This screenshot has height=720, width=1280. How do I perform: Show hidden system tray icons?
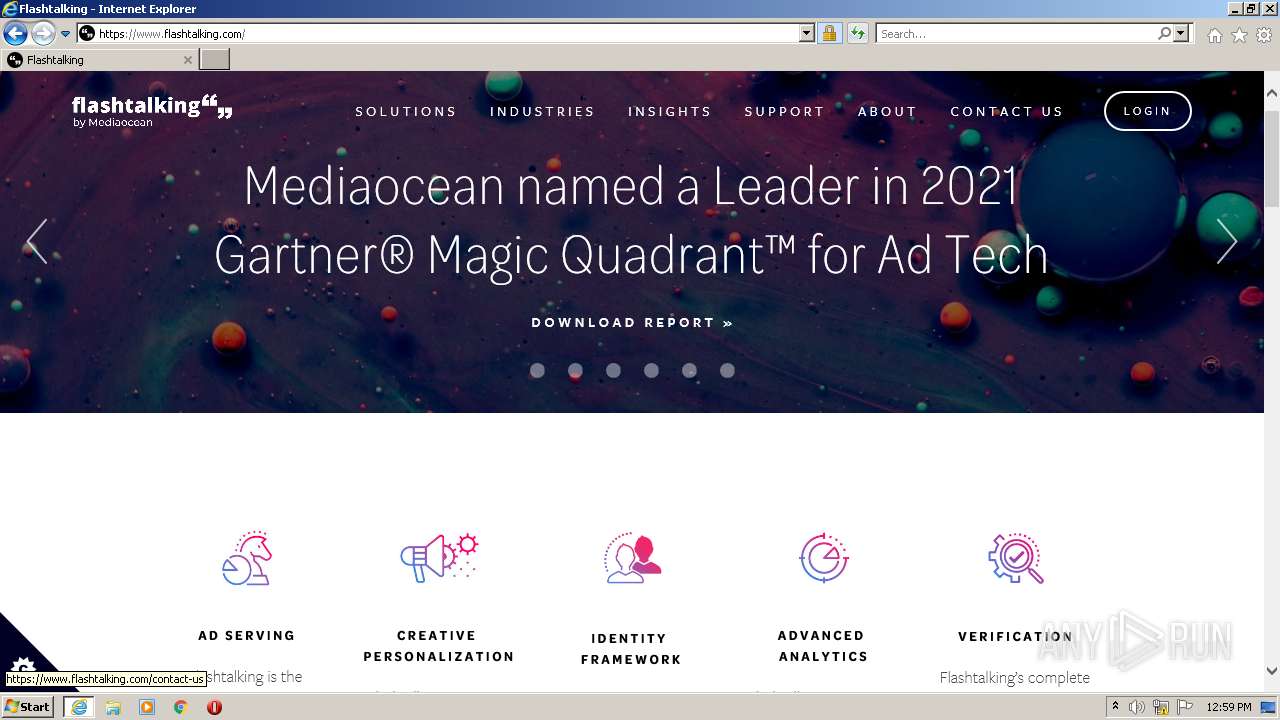pyautogui.click(x=1116, y=707)
